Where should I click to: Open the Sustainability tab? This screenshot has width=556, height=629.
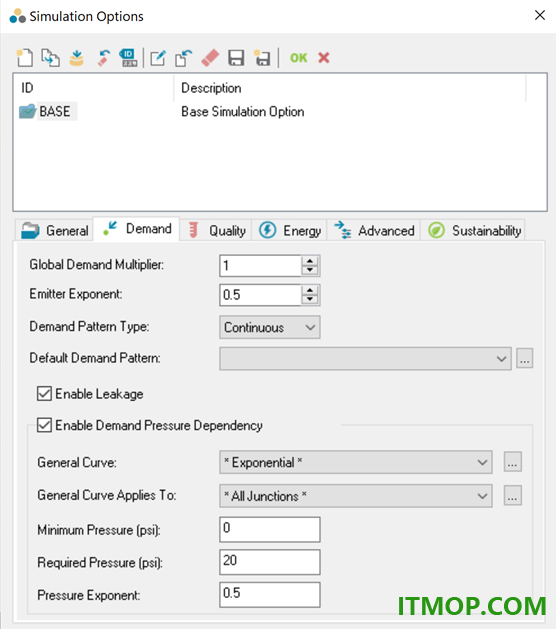474,231
